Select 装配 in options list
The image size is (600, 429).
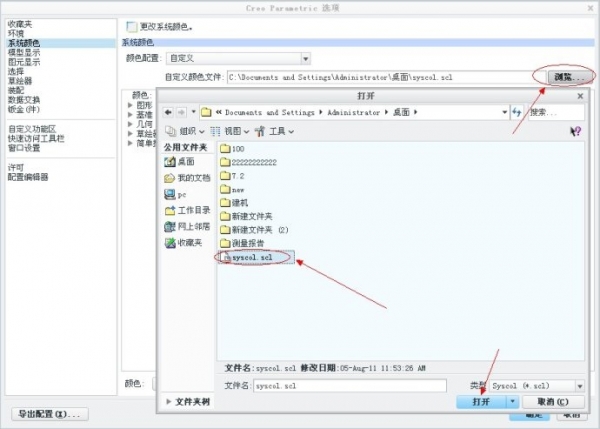pyautogui.click(x=16, y=90)
